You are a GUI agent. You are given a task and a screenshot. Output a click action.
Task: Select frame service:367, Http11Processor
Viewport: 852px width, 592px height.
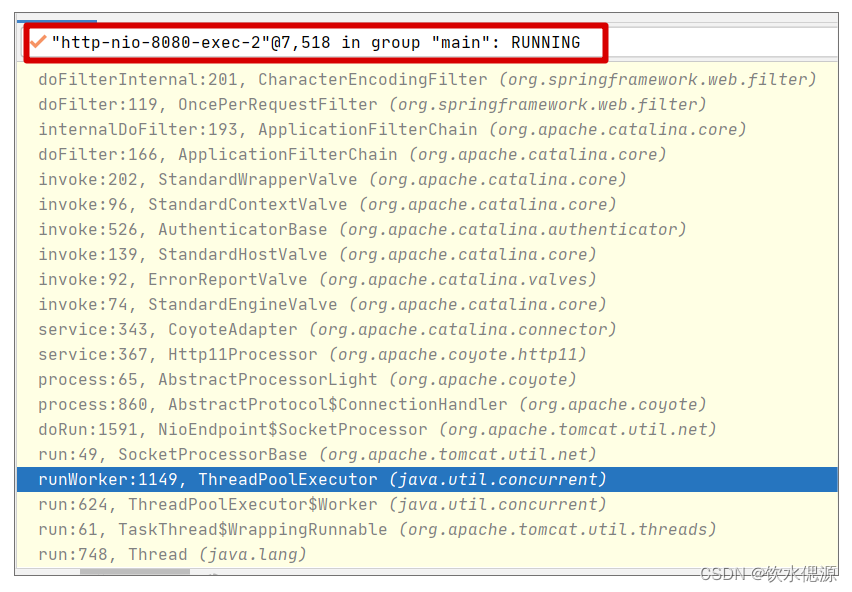pyautogui.click(x=427, y=355)
